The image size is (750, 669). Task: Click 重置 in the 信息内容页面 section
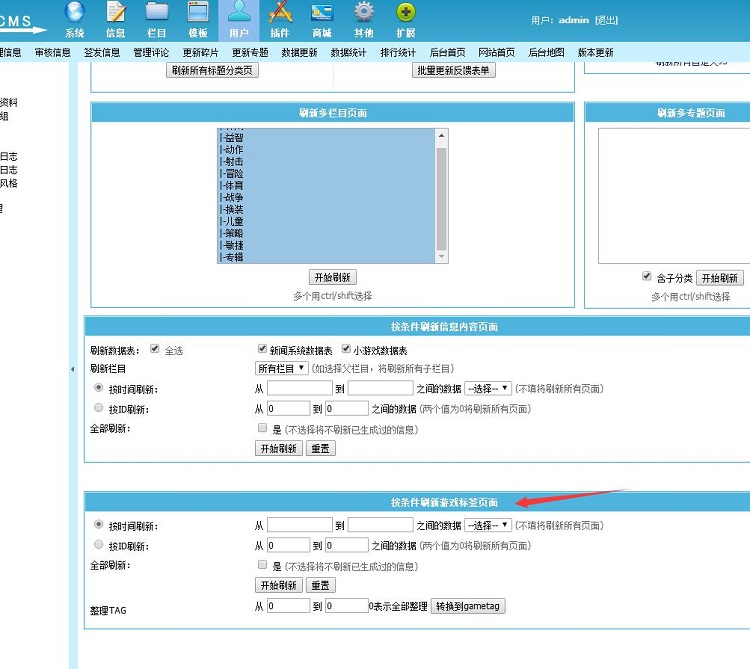(320, 449)
